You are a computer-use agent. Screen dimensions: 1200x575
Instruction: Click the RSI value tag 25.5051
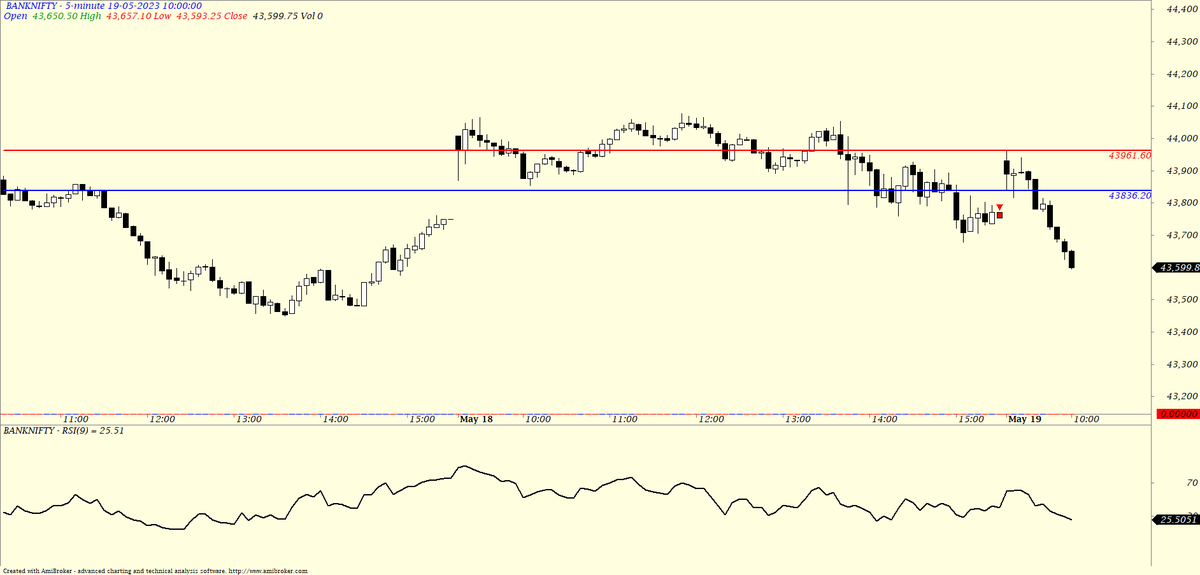tap(1176, 520)
